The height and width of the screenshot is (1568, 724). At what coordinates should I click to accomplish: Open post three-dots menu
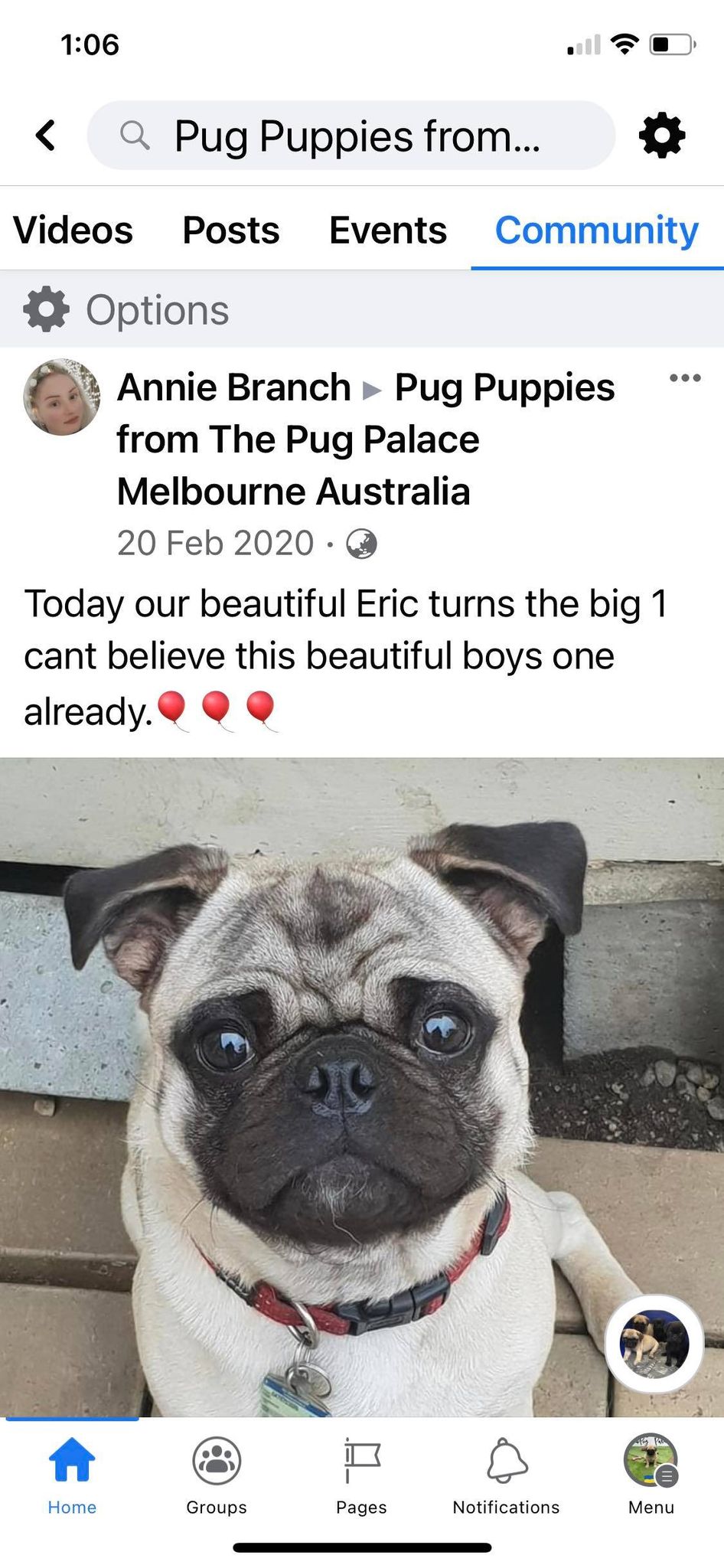(685, 377)
